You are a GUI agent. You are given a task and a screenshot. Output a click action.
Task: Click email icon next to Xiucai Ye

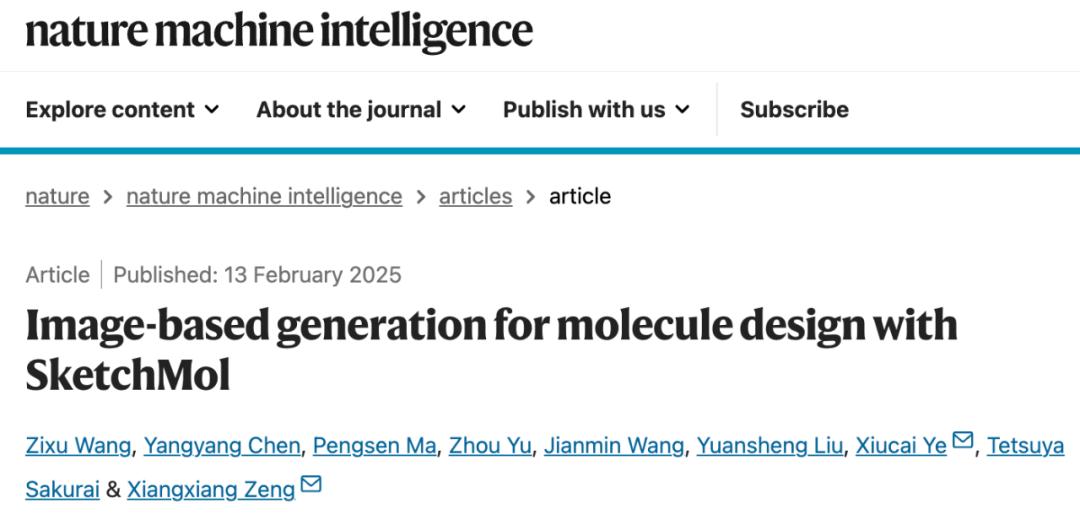pos(963,441)
